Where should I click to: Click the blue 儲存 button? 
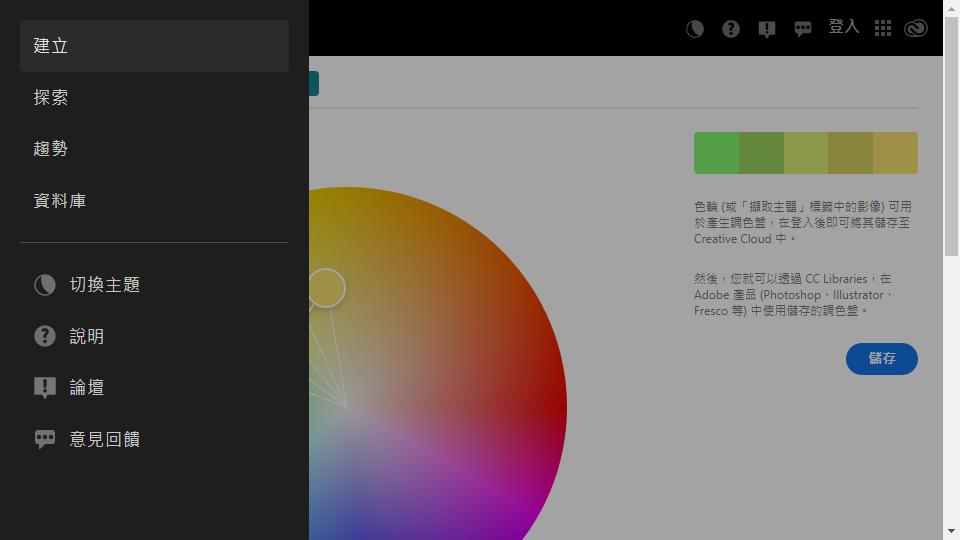coord(882,359)
